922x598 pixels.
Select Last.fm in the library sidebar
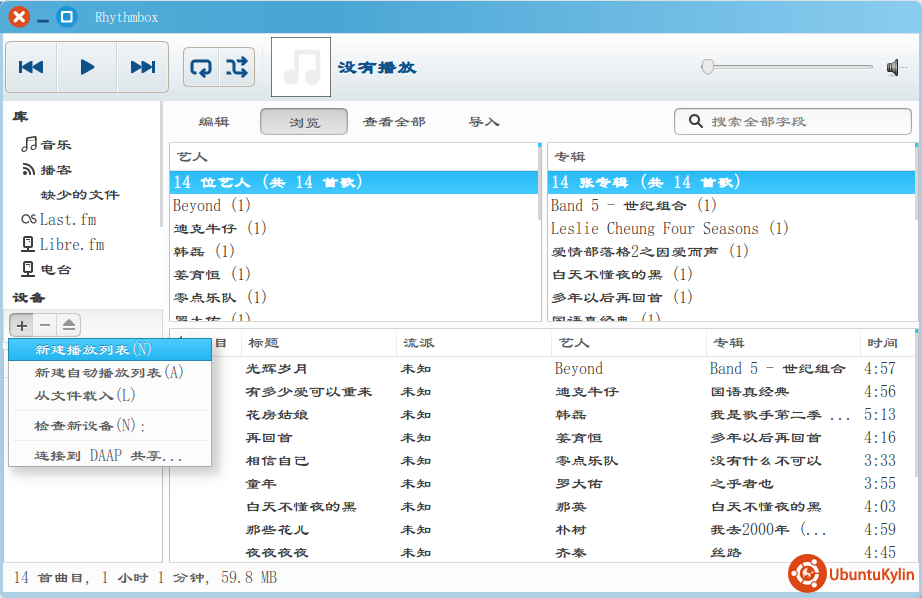tap(67, 220)
